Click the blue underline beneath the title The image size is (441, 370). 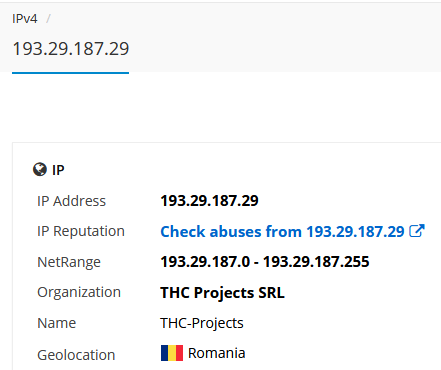71,73
